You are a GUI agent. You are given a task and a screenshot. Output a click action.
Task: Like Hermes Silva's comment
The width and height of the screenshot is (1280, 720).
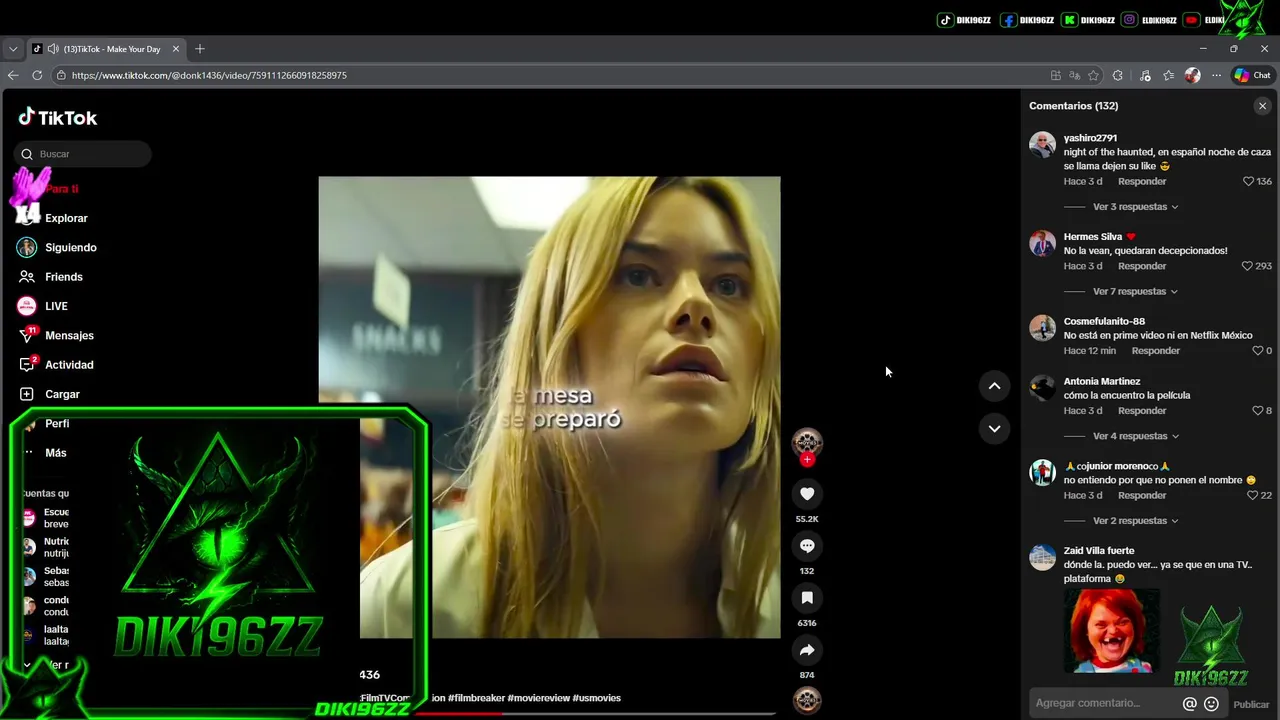click(1247, 266)
